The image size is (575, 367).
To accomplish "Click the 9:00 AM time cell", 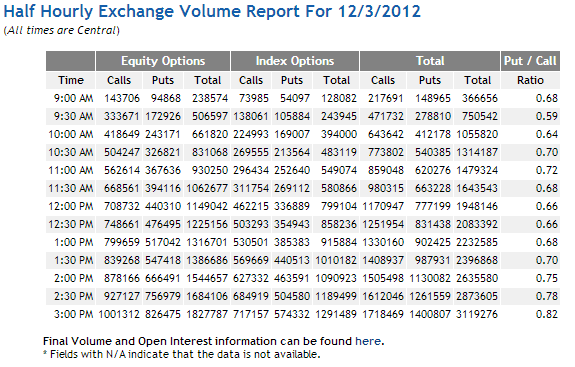I will click(x=73, y=98).
